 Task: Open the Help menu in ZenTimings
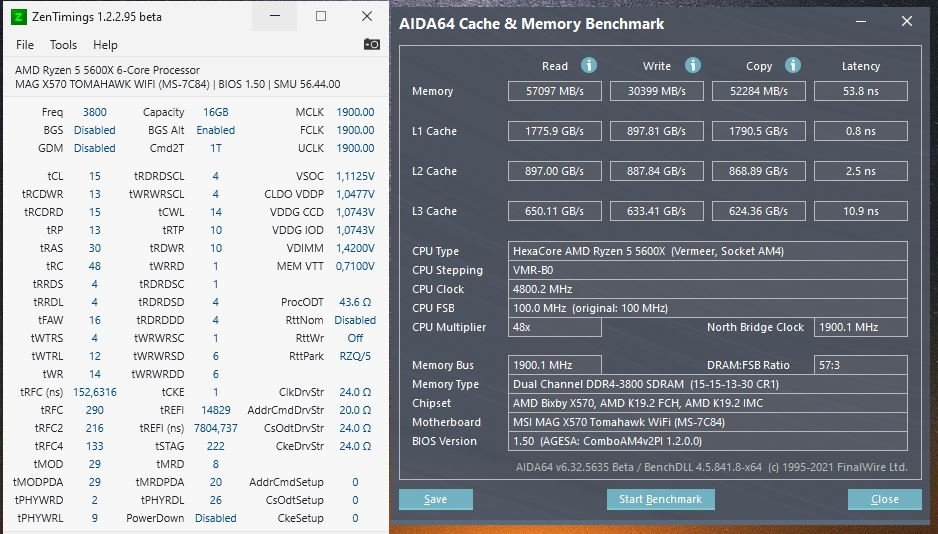tap(105, 45)
